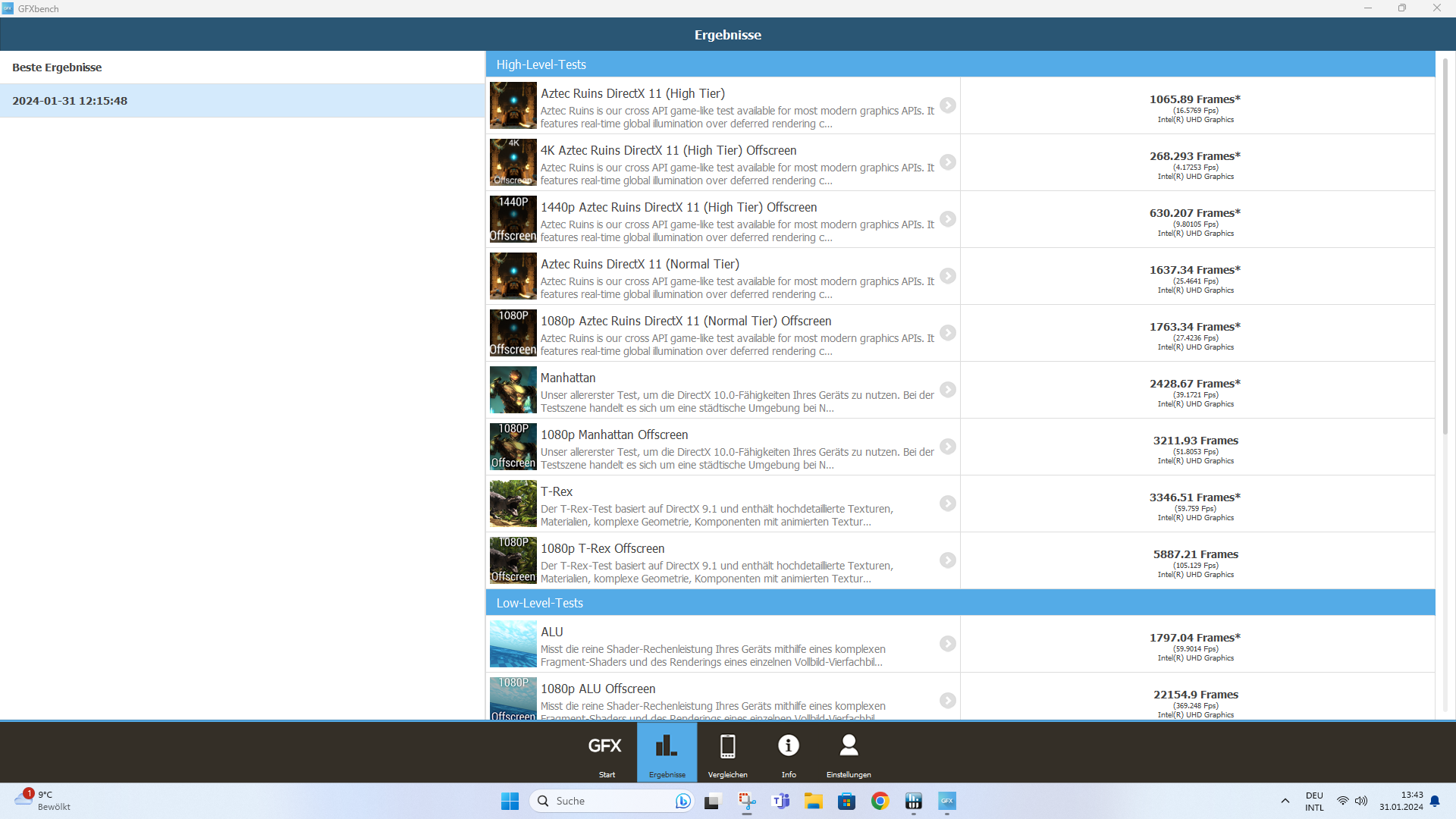Expand details arrow for 4K Aztec Ruins Offscreen

pyautogui.click(x=948, y=162)
